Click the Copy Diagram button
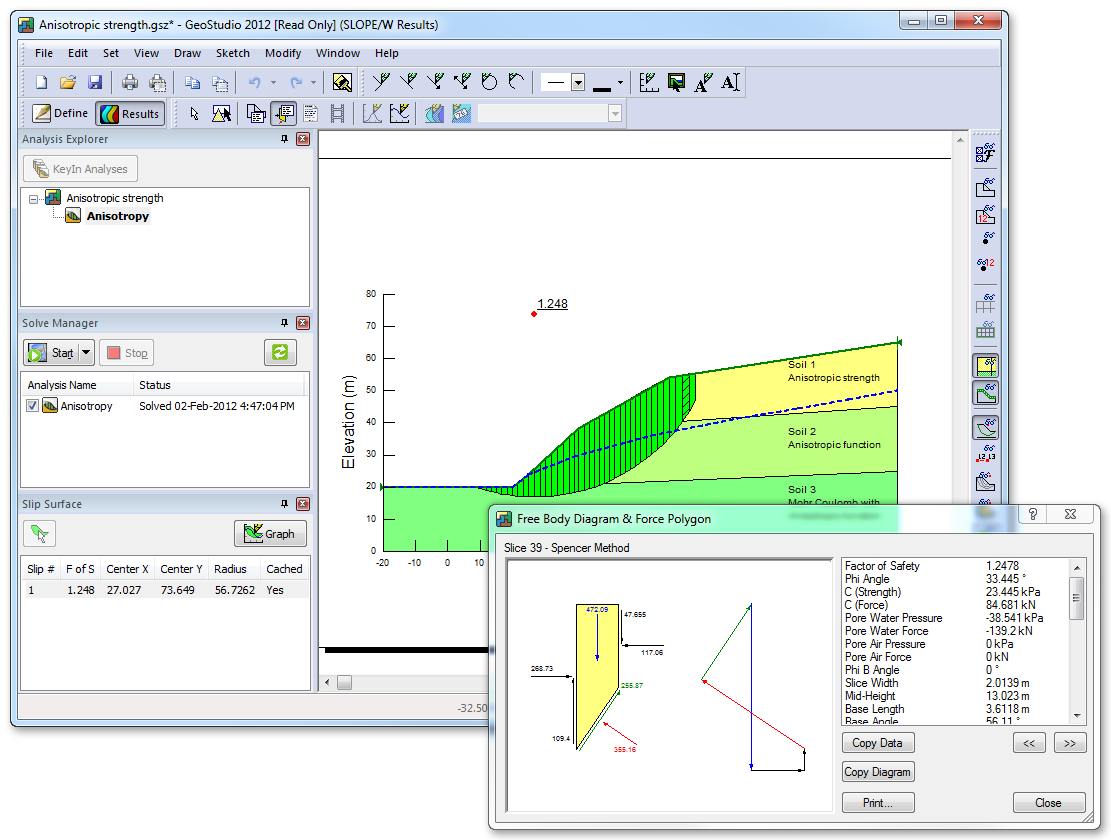 click(x=878, y=772)
